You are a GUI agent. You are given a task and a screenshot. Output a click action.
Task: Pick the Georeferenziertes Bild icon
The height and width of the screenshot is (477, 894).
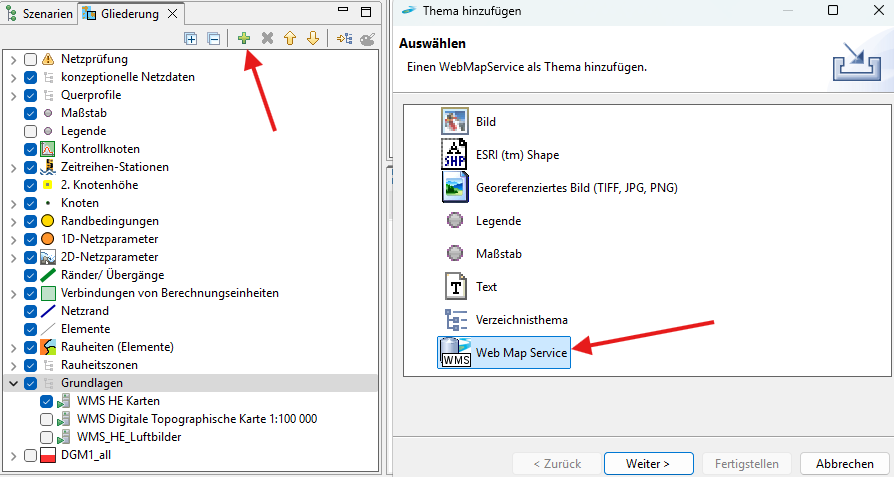456,188
